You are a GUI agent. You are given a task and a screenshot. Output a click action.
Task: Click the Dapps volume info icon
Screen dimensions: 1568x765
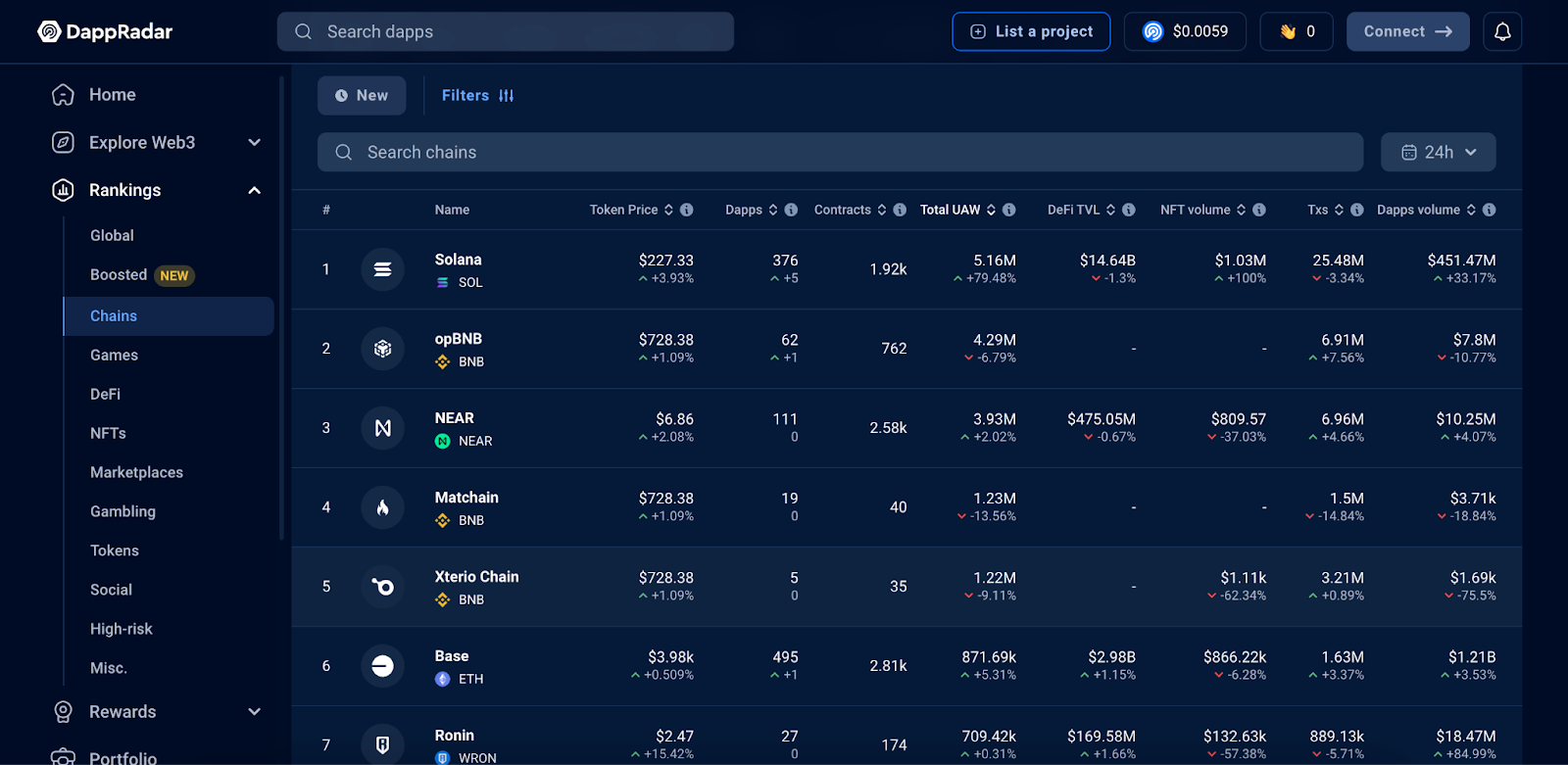click(x=1489, y=210)
